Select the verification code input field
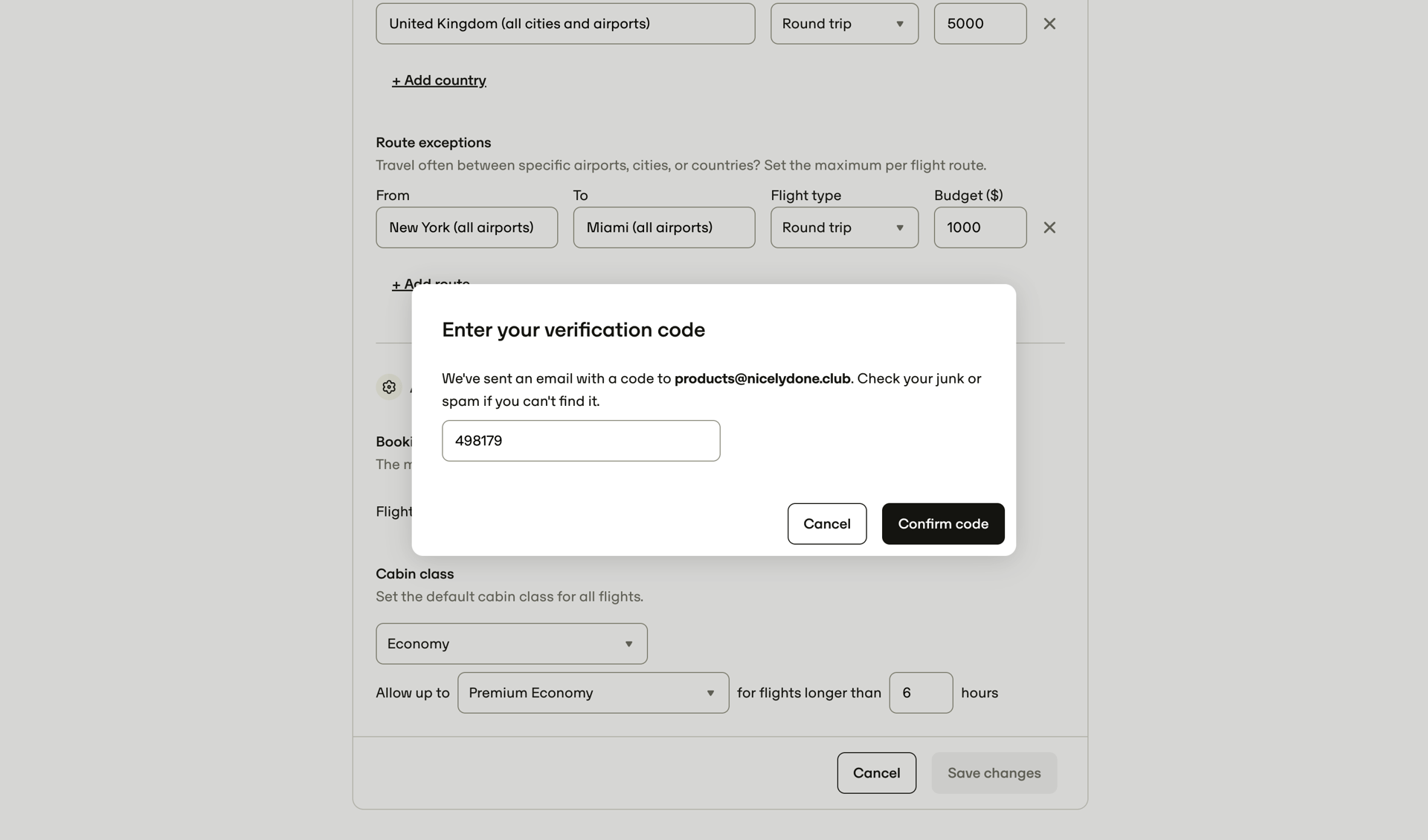1428x840 pixels. click(581, 440)
